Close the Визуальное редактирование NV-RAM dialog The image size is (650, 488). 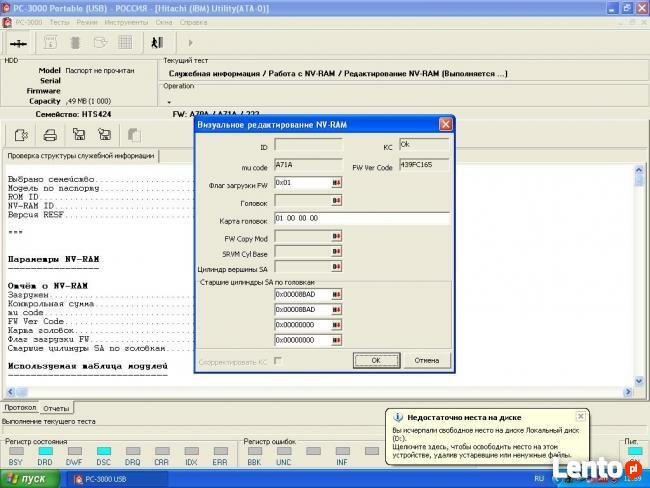pos(445,124)
